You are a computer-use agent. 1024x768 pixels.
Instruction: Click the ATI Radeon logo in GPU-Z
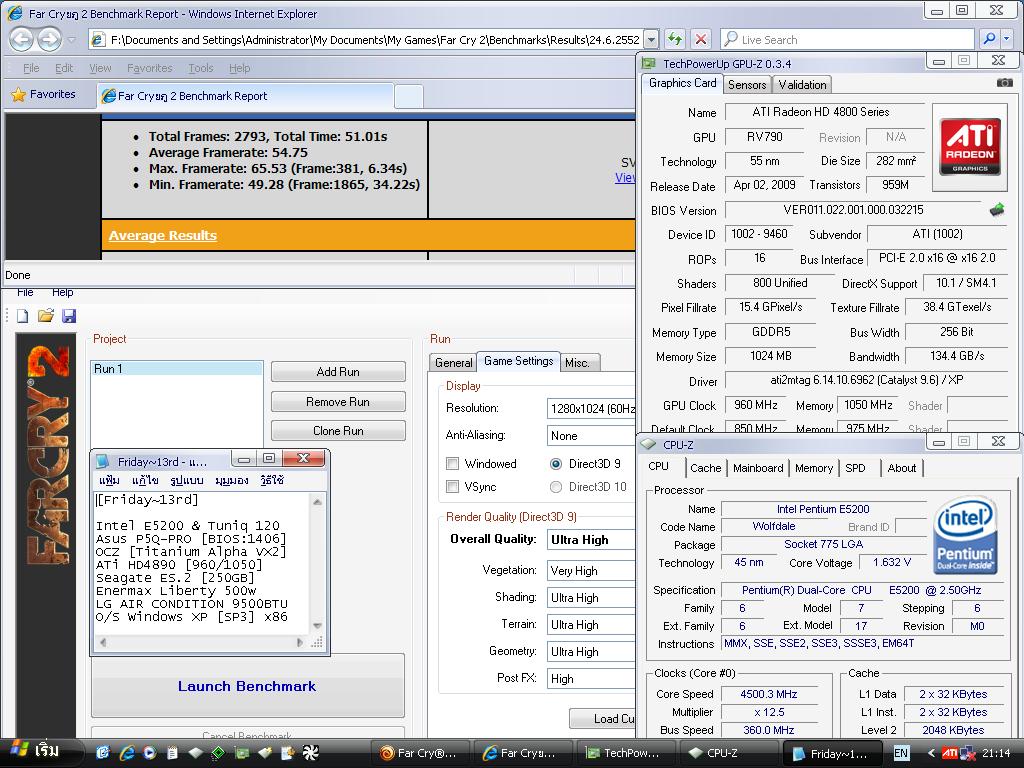click(x=970, y=146)
